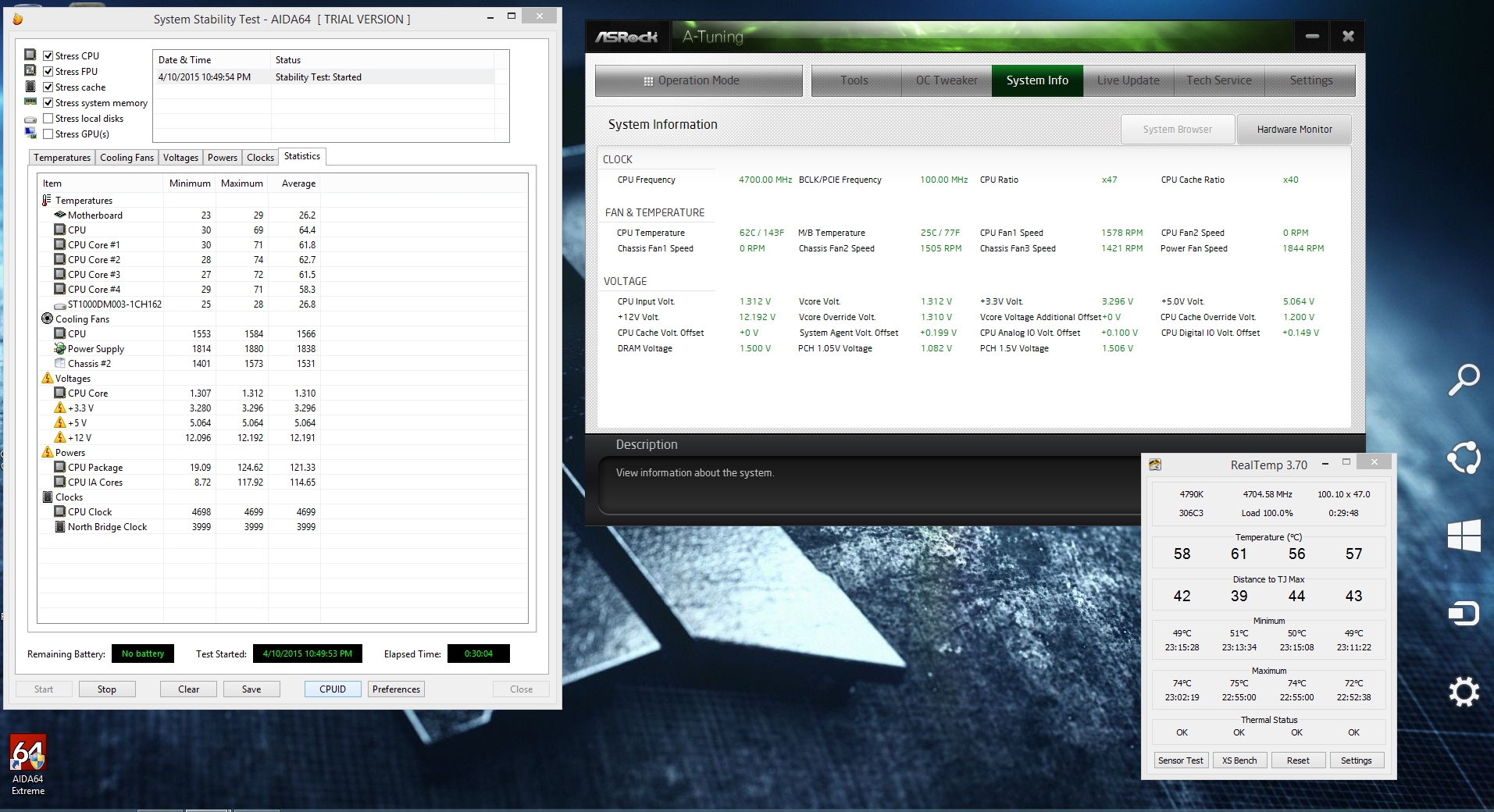The height and width of the screenshot is (812, 1494).
Task: Click the AIDA64 flame title icon
Action: (17, 19)
